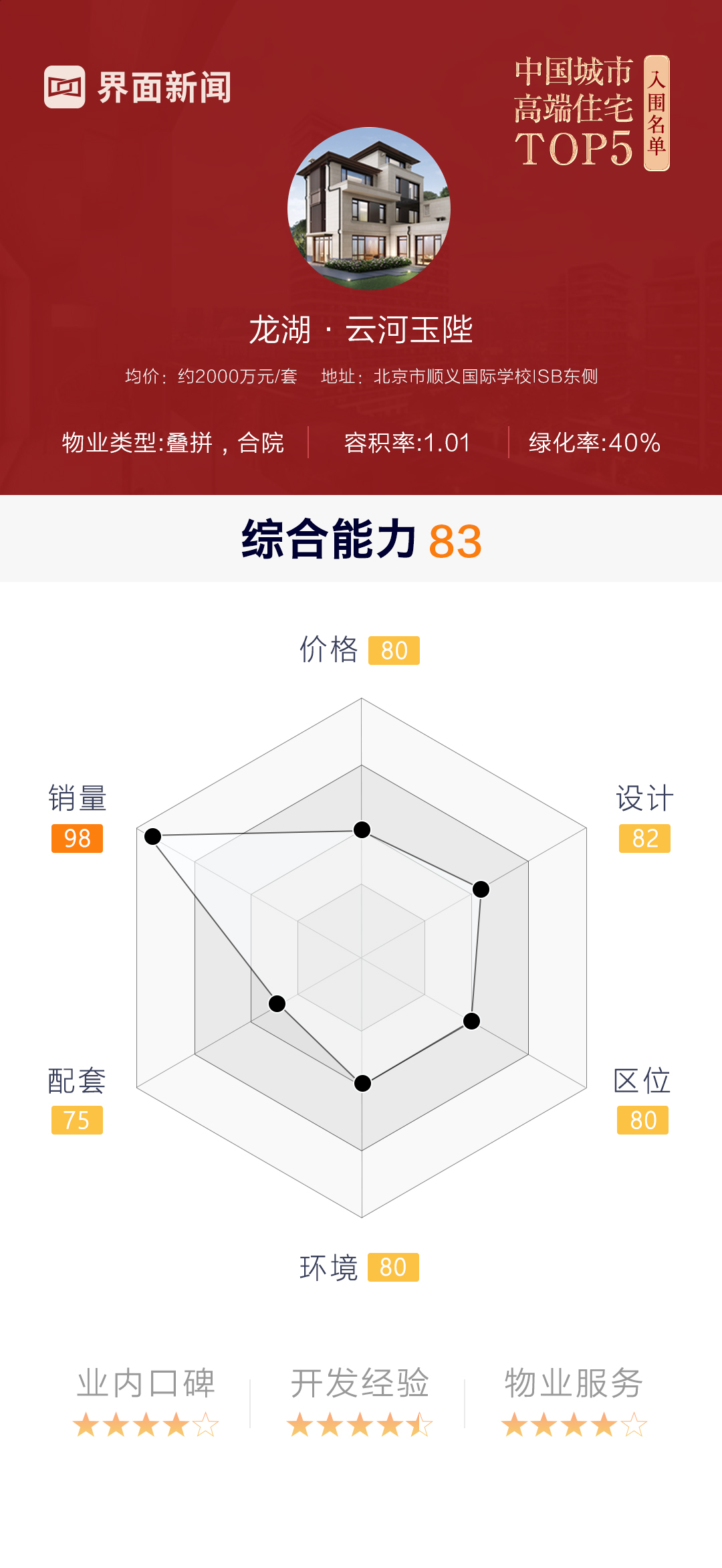The image size is (722, 1568).
Task: Click the 销量 score badge 98
Action: pyautogui.click(x=77, y=838)
